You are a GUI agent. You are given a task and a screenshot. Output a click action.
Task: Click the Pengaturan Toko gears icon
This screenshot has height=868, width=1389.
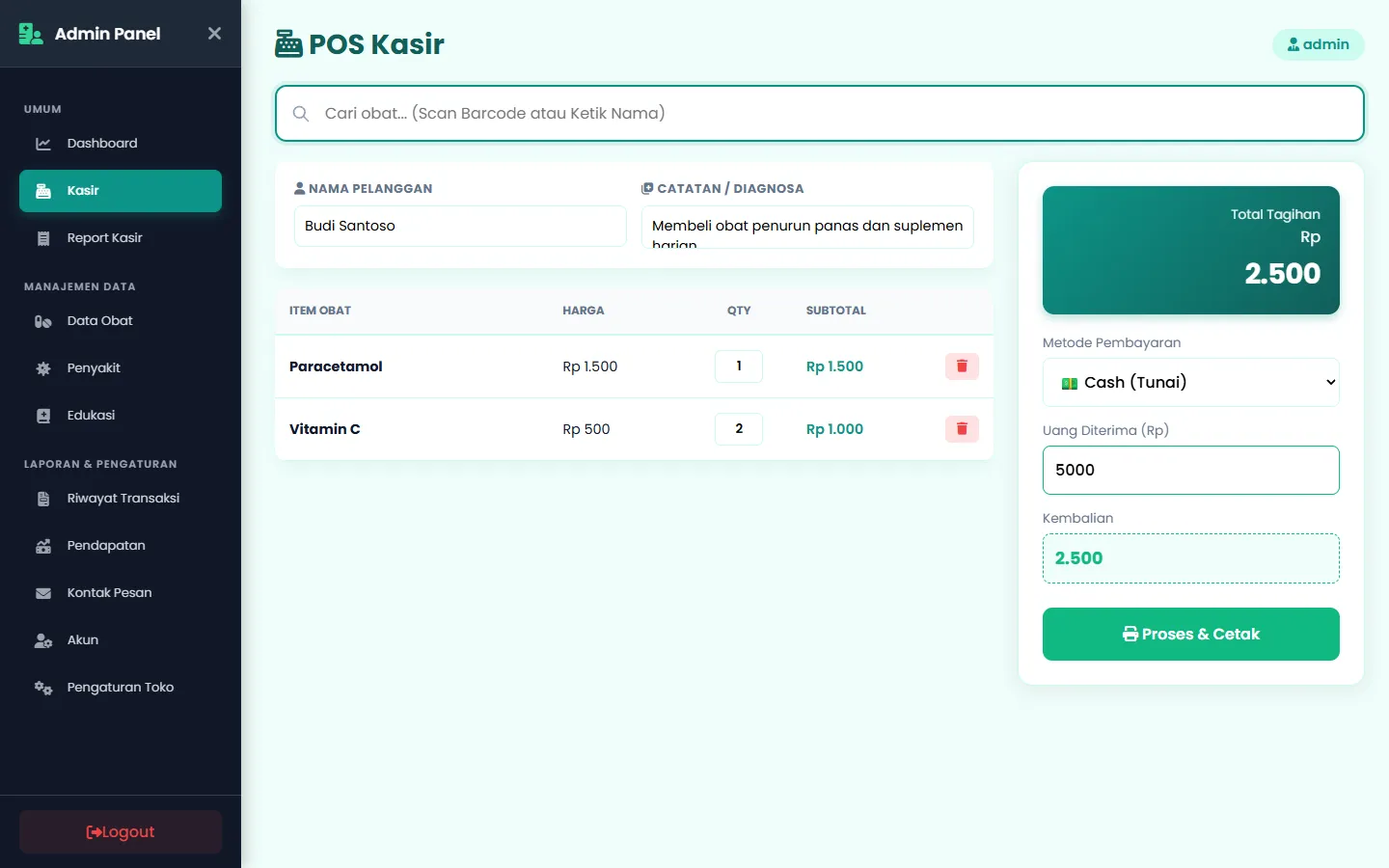pos(43,688)
